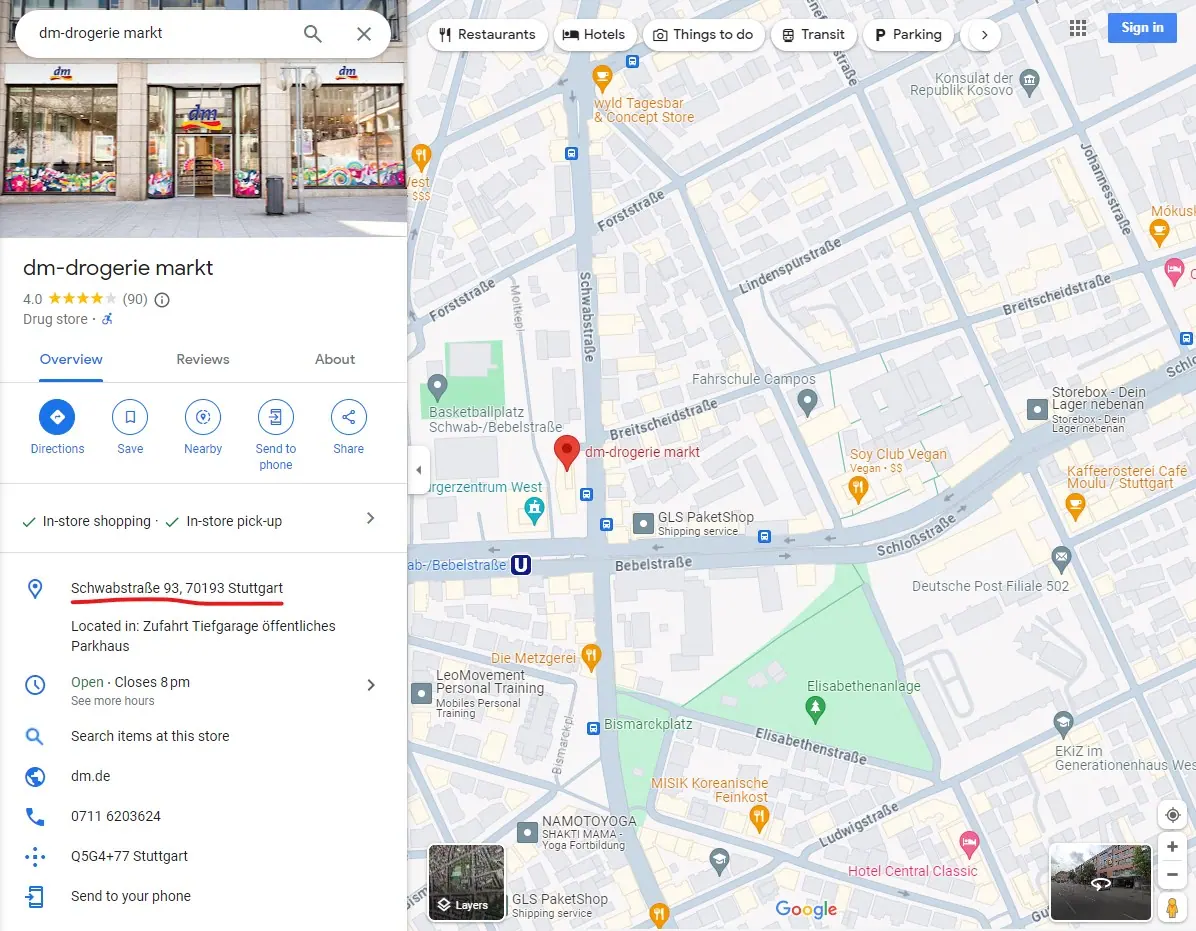Show your location on map

1172,814
